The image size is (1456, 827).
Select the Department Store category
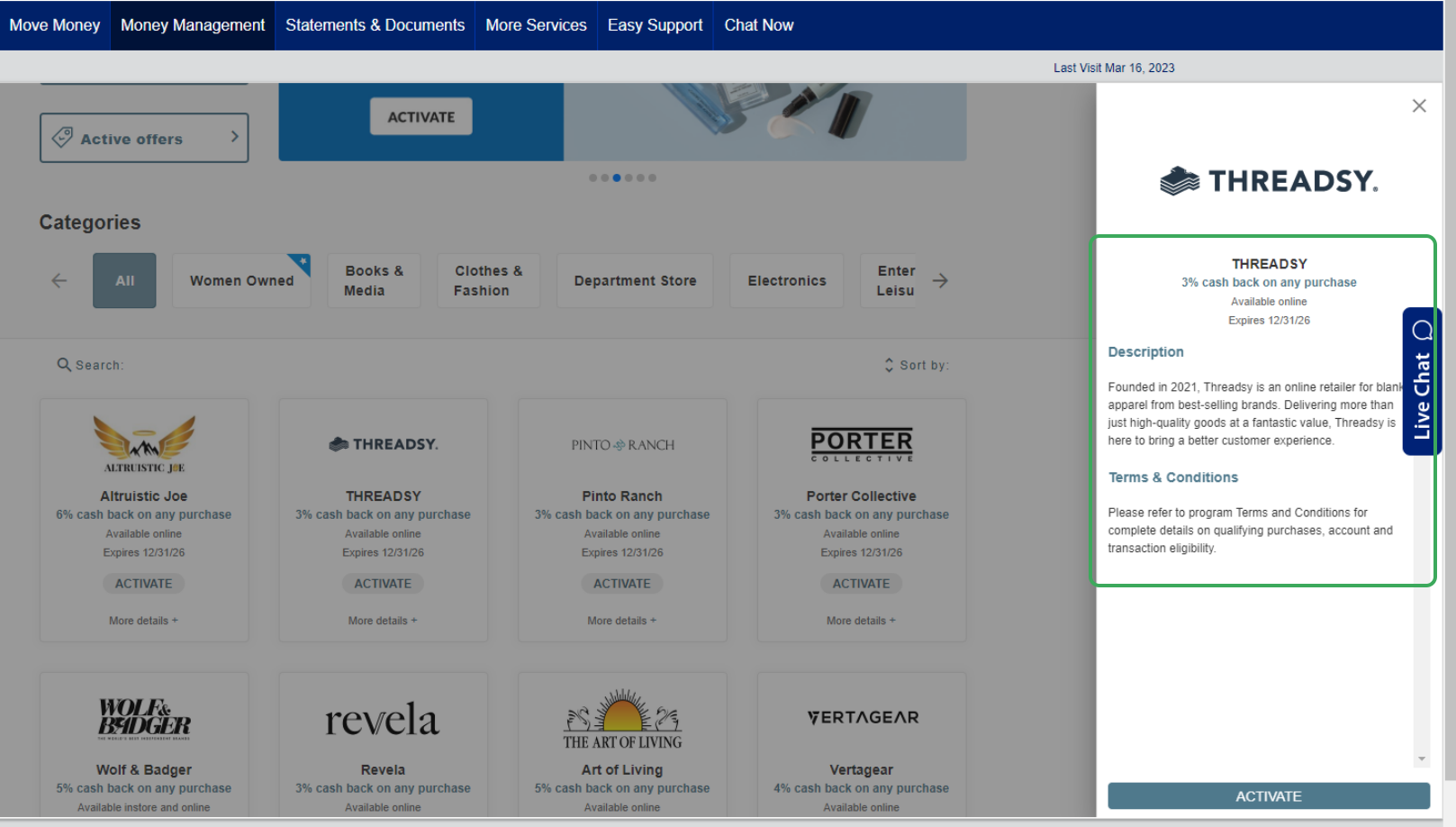click(x=635, y=280)
